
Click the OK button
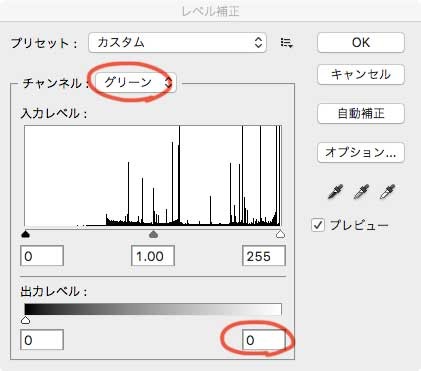pos(361,43)
